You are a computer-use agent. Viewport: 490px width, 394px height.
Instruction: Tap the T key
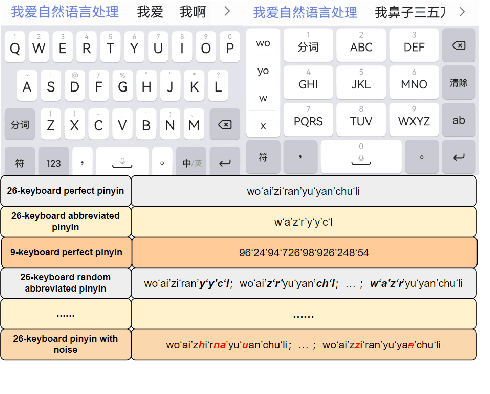pos(110,47)
